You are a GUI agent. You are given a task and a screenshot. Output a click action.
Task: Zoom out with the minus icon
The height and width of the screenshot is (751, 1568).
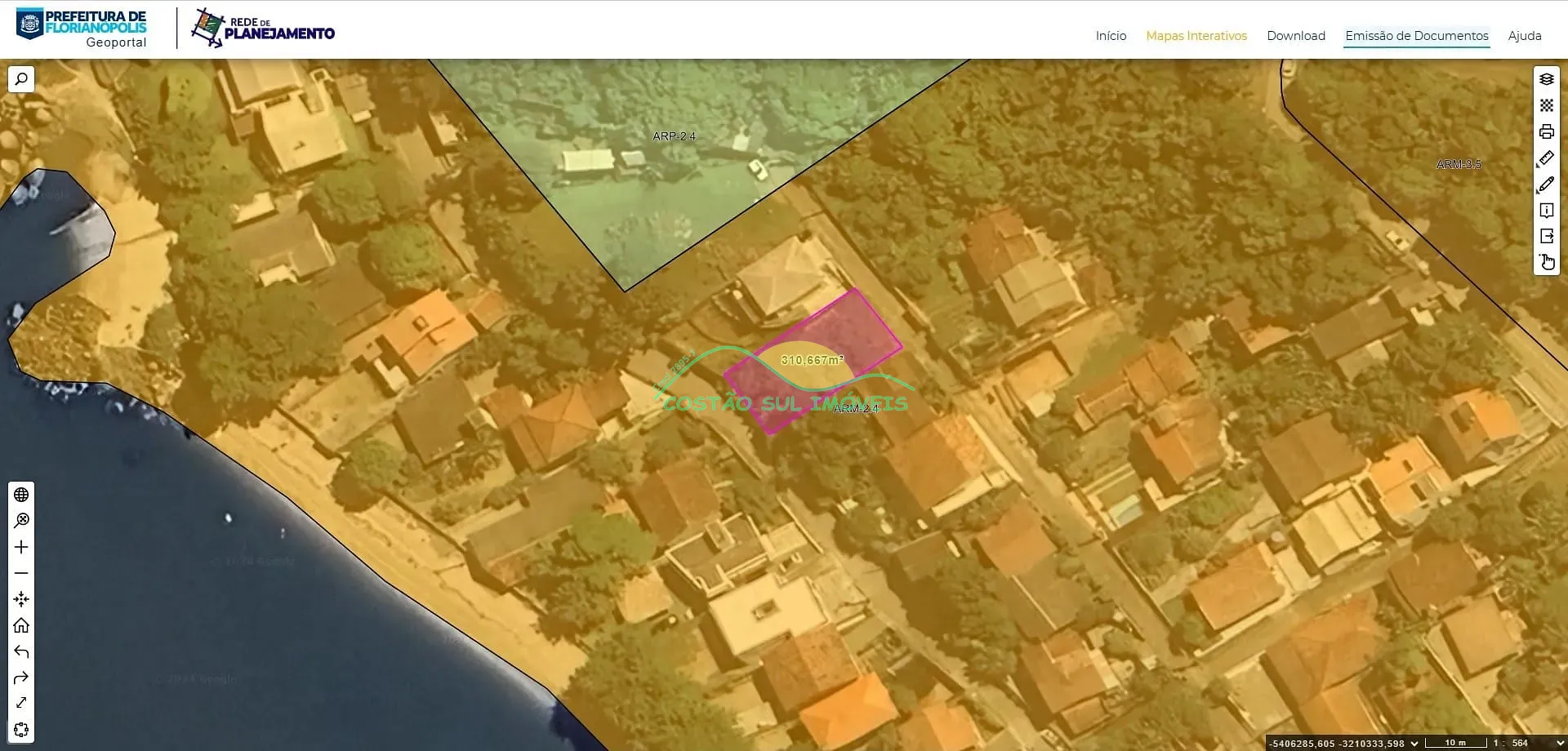pos(21,573)
